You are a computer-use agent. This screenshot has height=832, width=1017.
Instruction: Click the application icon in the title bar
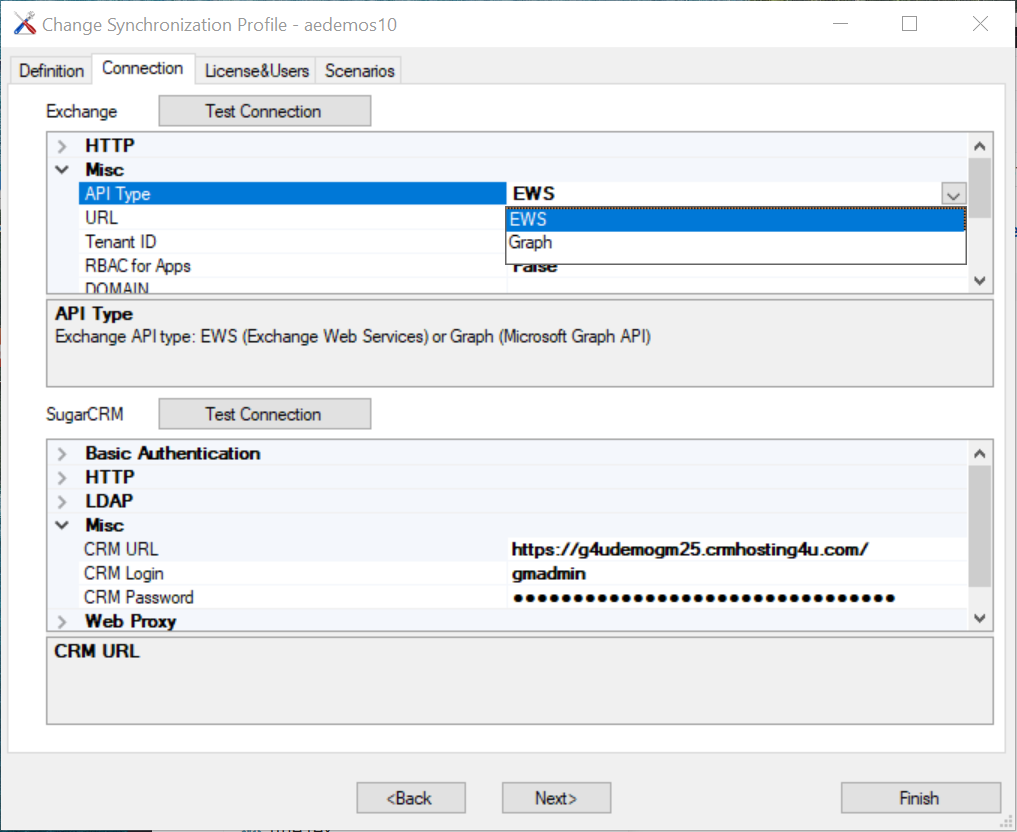(25, 24)
